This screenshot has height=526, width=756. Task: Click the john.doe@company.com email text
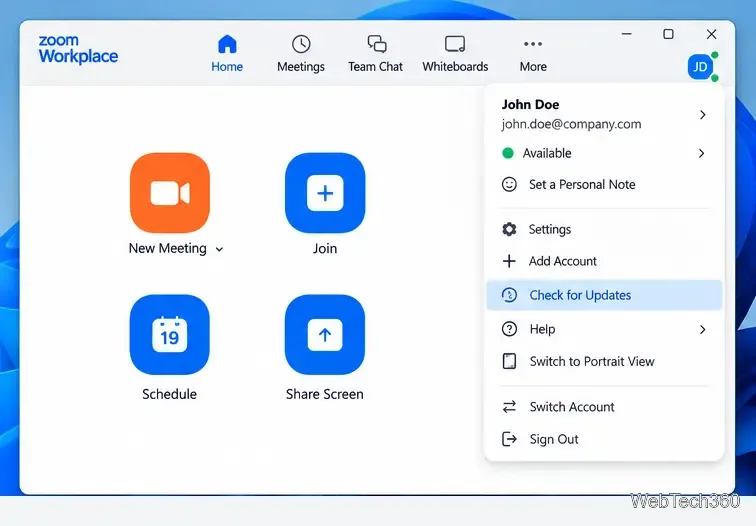pyautogui.click(x=571, y=124)
